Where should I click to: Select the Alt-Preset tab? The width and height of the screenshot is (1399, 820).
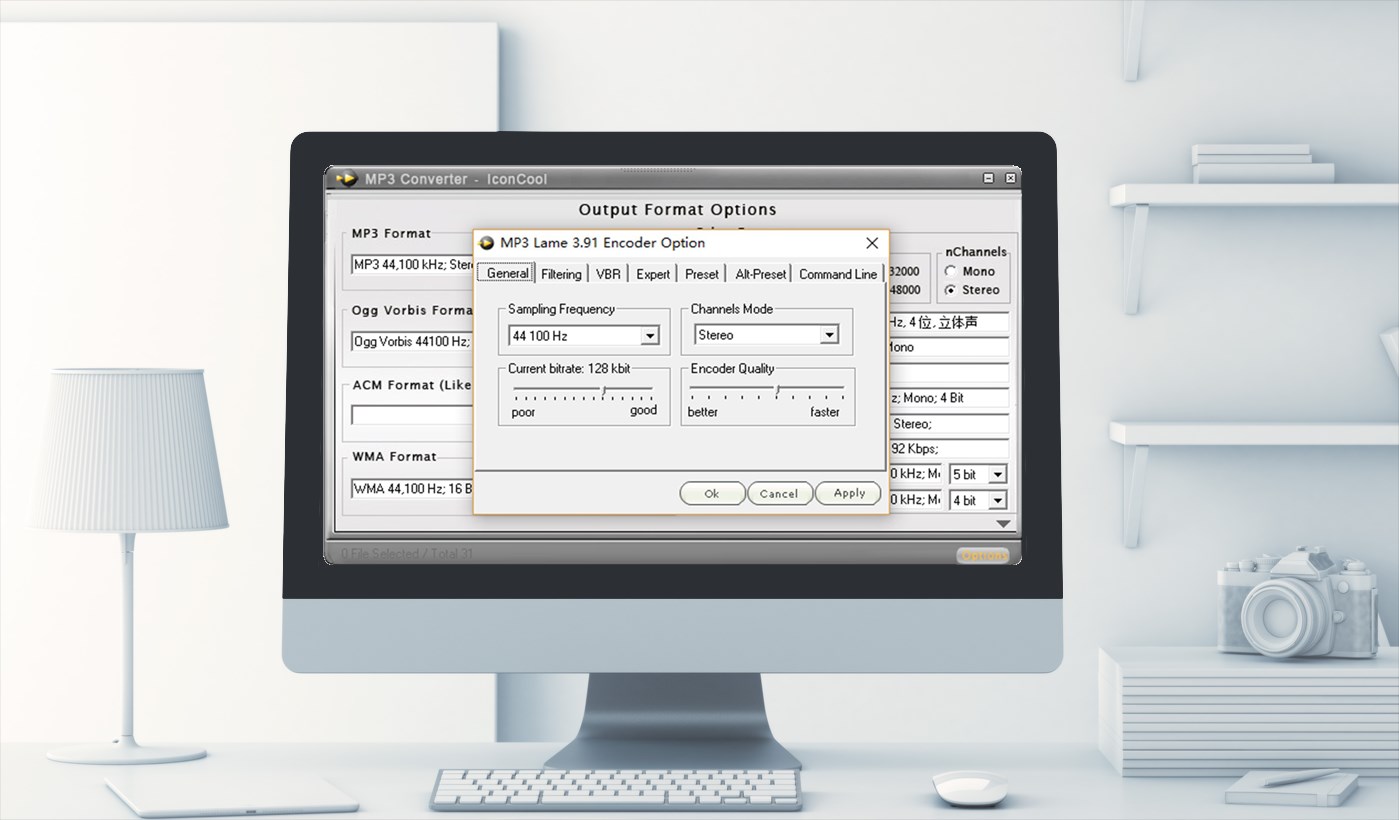pyautogui.click(x=760, y=274)
